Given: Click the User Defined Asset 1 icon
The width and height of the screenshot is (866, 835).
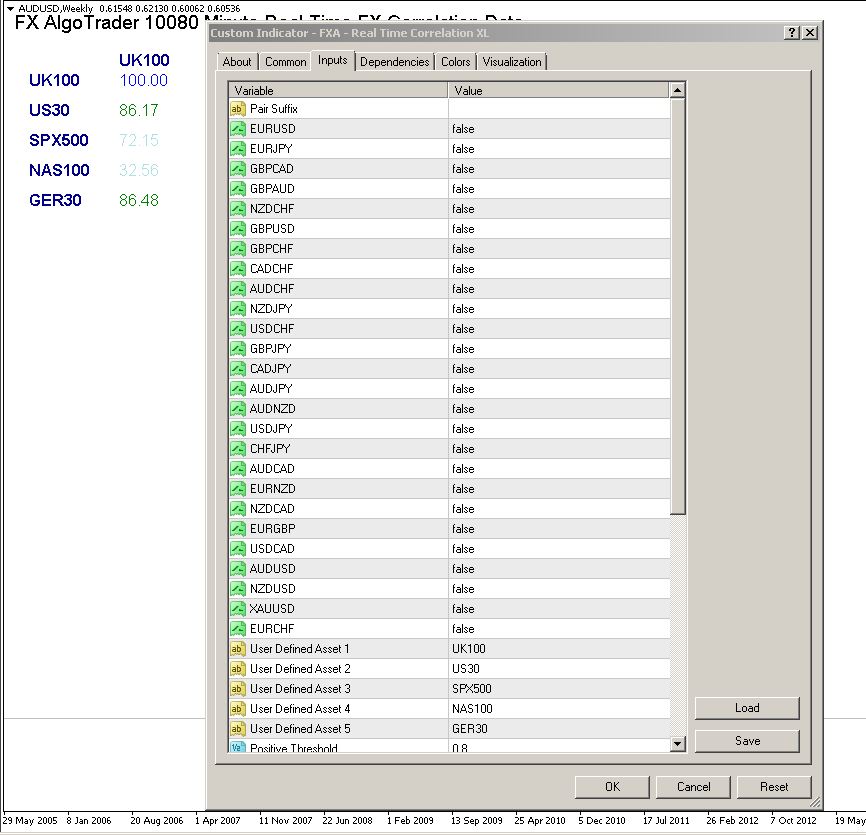Looking at the screenshot, I should 238,649.
